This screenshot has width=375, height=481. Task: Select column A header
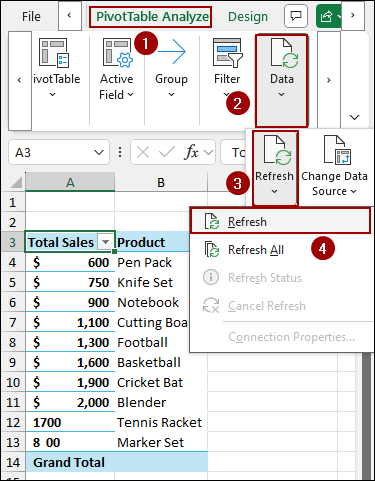(x=70, y=182)
